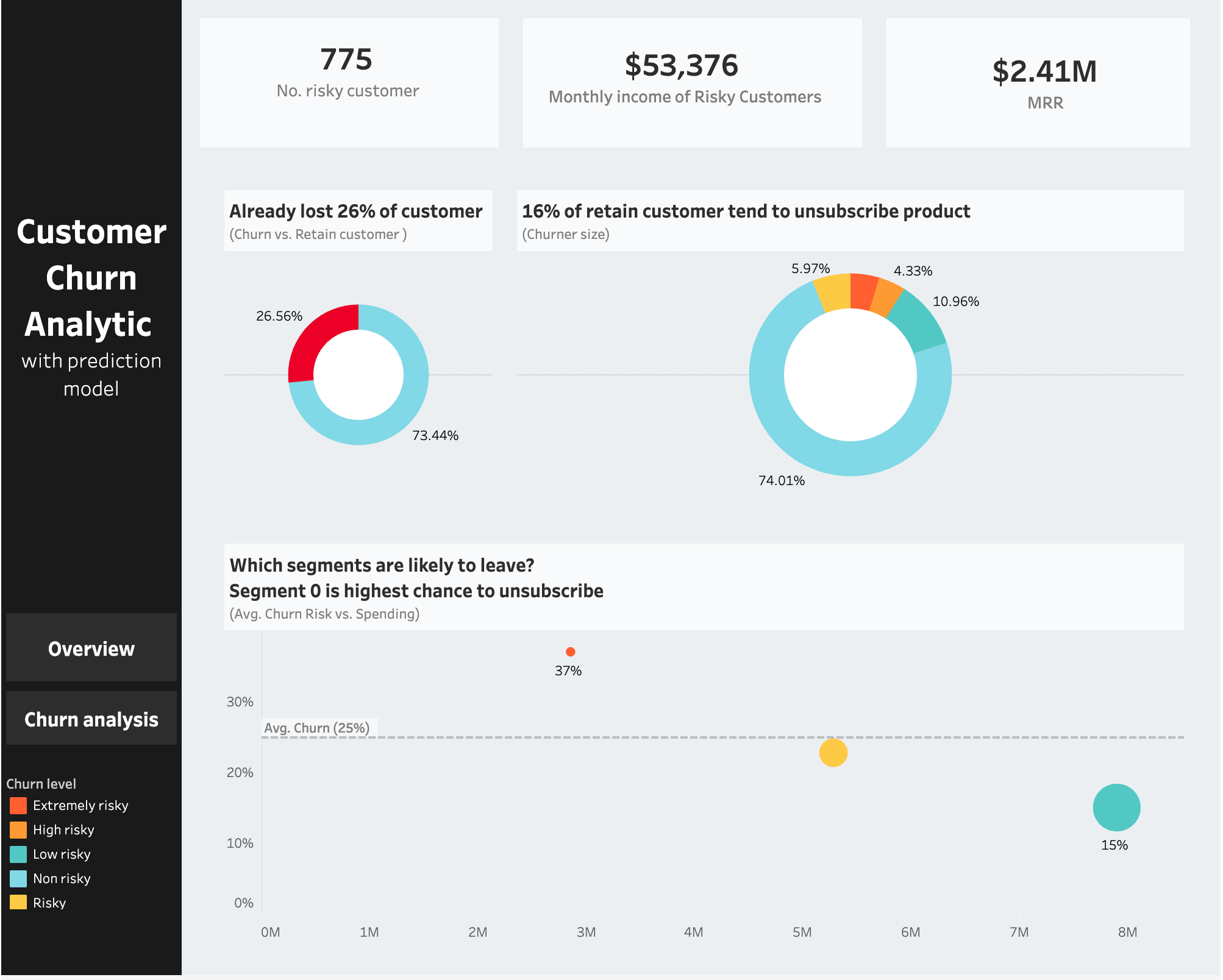The width and height of the screenshot is (1223, 980).
Task: Click the small red 37% scatter point
Action: pyautogui.click(x=571, y=652)
